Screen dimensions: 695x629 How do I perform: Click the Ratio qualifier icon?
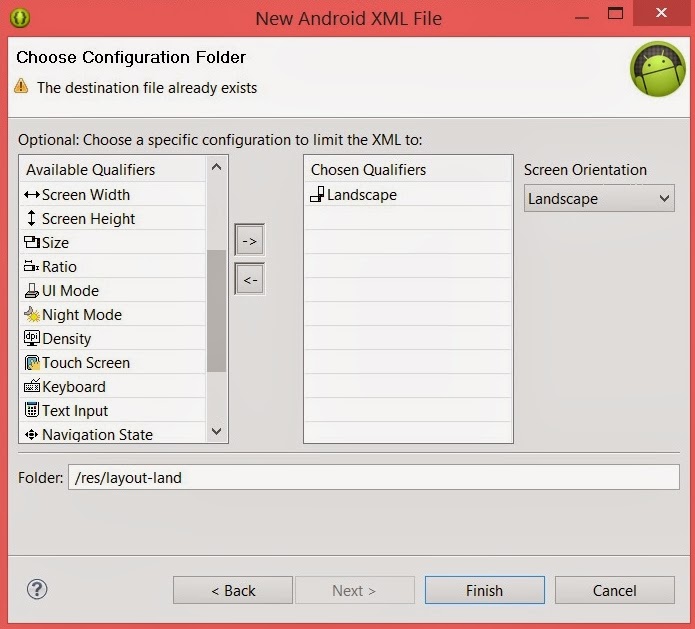(31, 266)
